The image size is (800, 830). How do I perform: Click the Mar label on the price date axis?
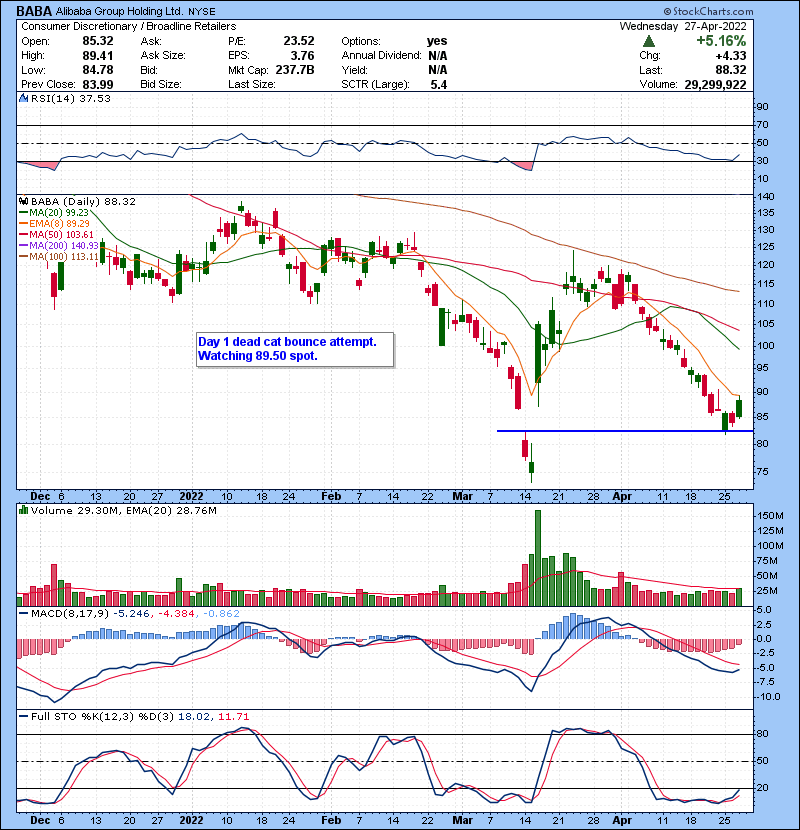(463, 497)
